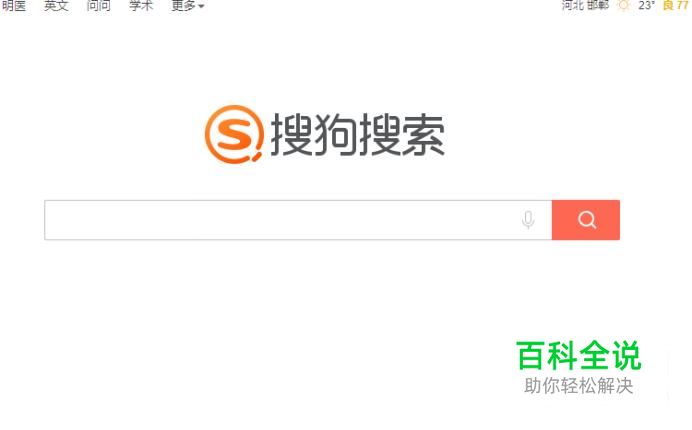Click the 77 air quality index number
This screenshot has width=692, height=430.
[x=682, y=5]
